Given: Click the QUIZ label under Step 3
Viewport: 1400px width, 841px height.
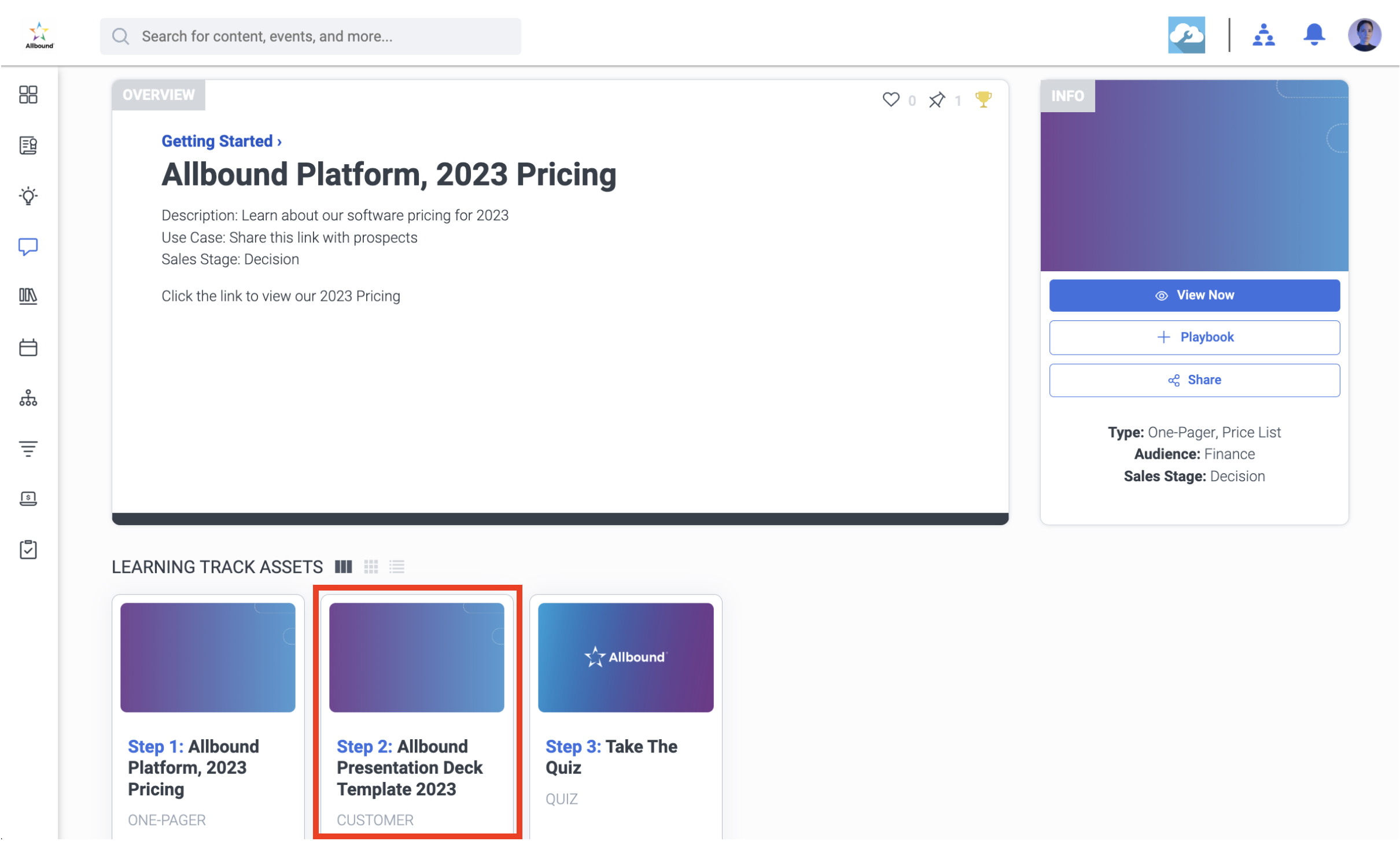Looking at the screenshot, I should [562, 799].
